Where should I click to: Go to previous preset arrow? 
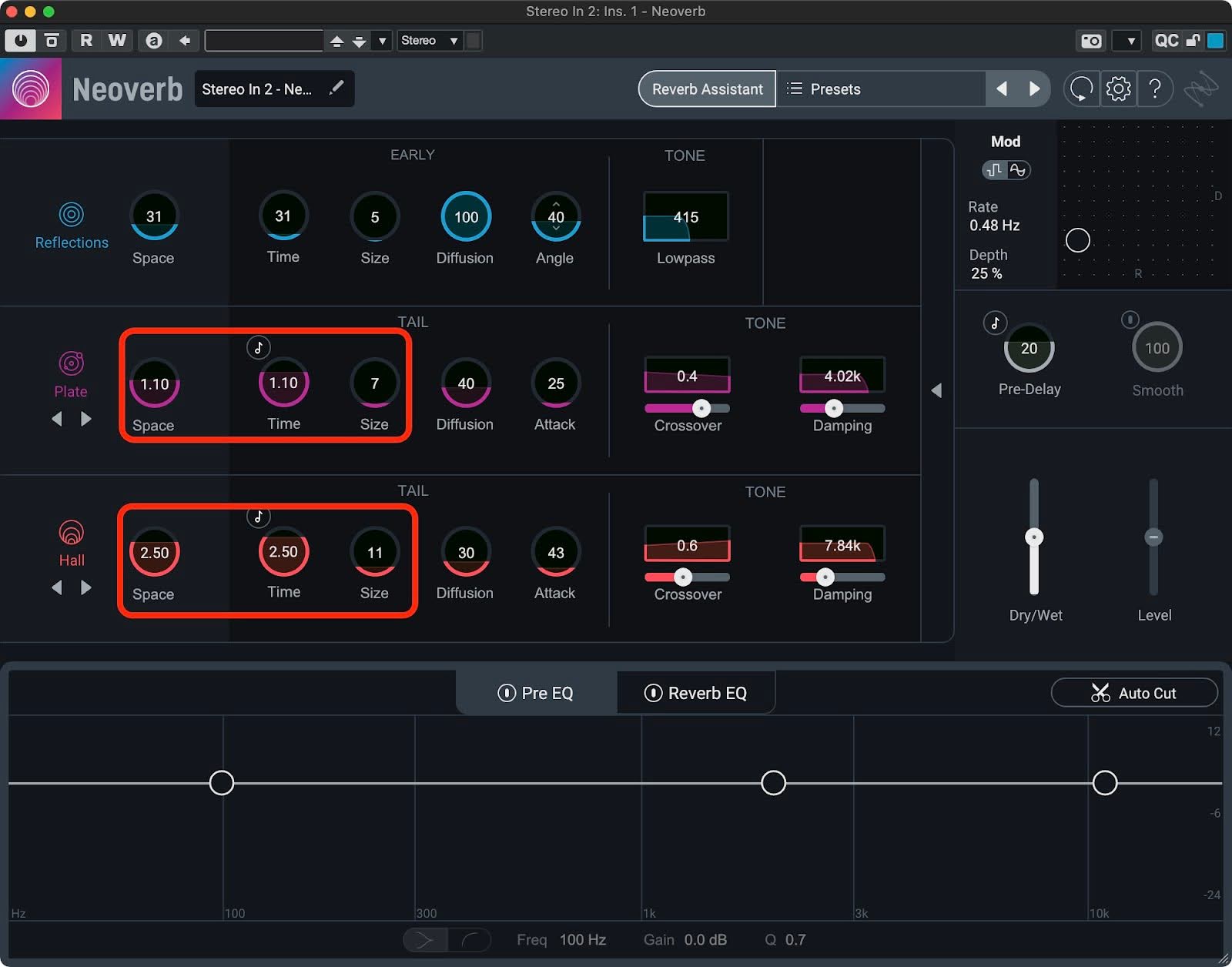[1002, 89]
